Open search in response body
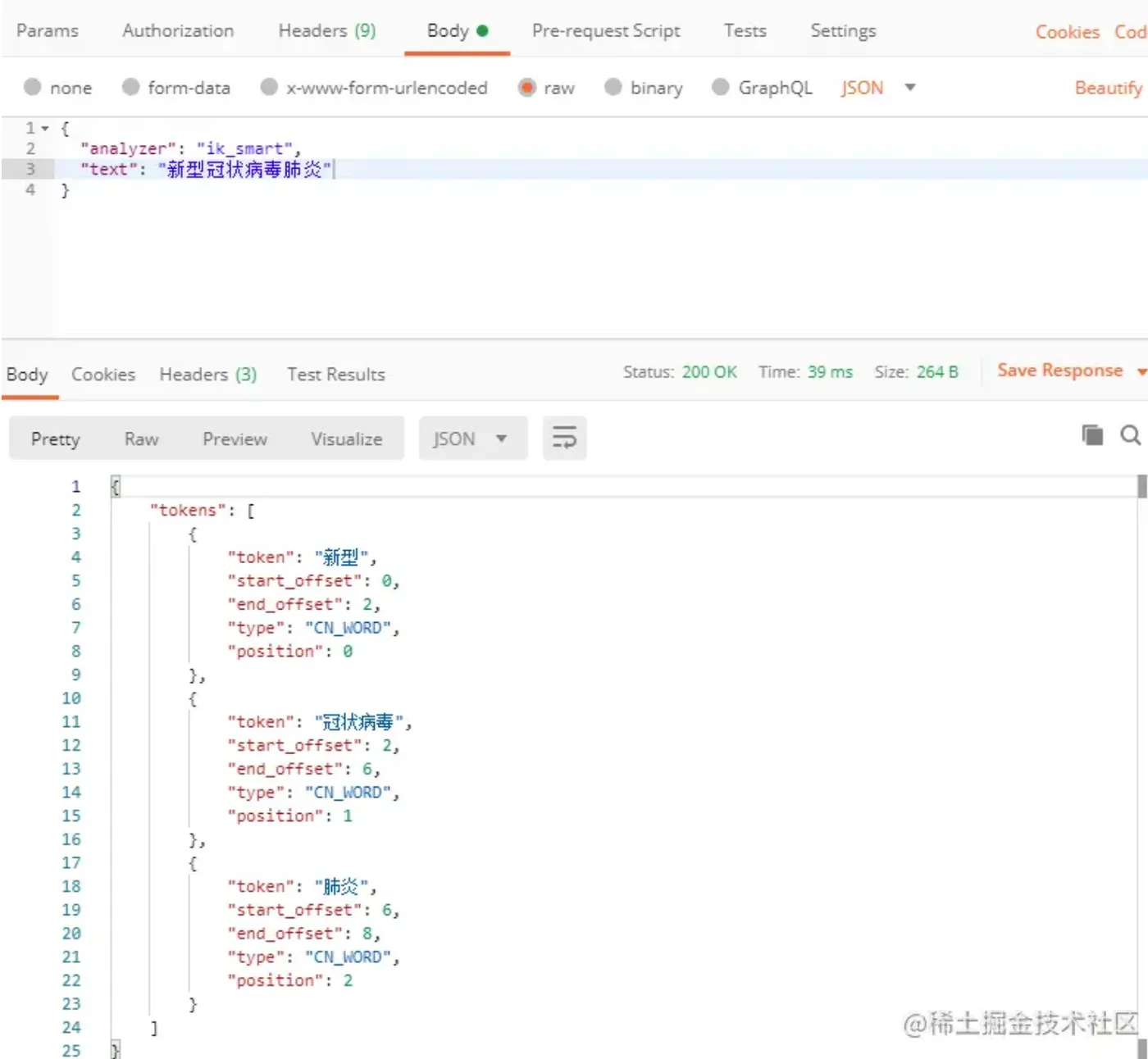 tap(1131, 435)
